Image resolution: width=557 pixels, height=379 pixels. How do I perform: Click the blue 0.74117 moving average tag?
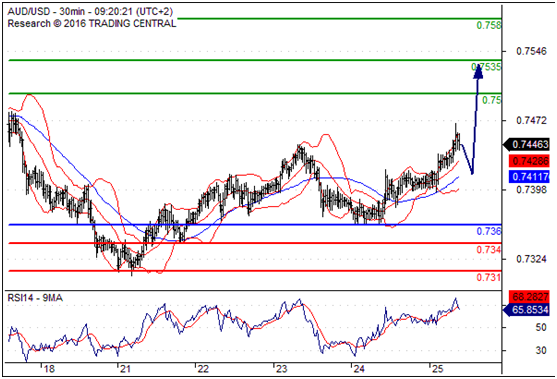[x=529, y=176]
